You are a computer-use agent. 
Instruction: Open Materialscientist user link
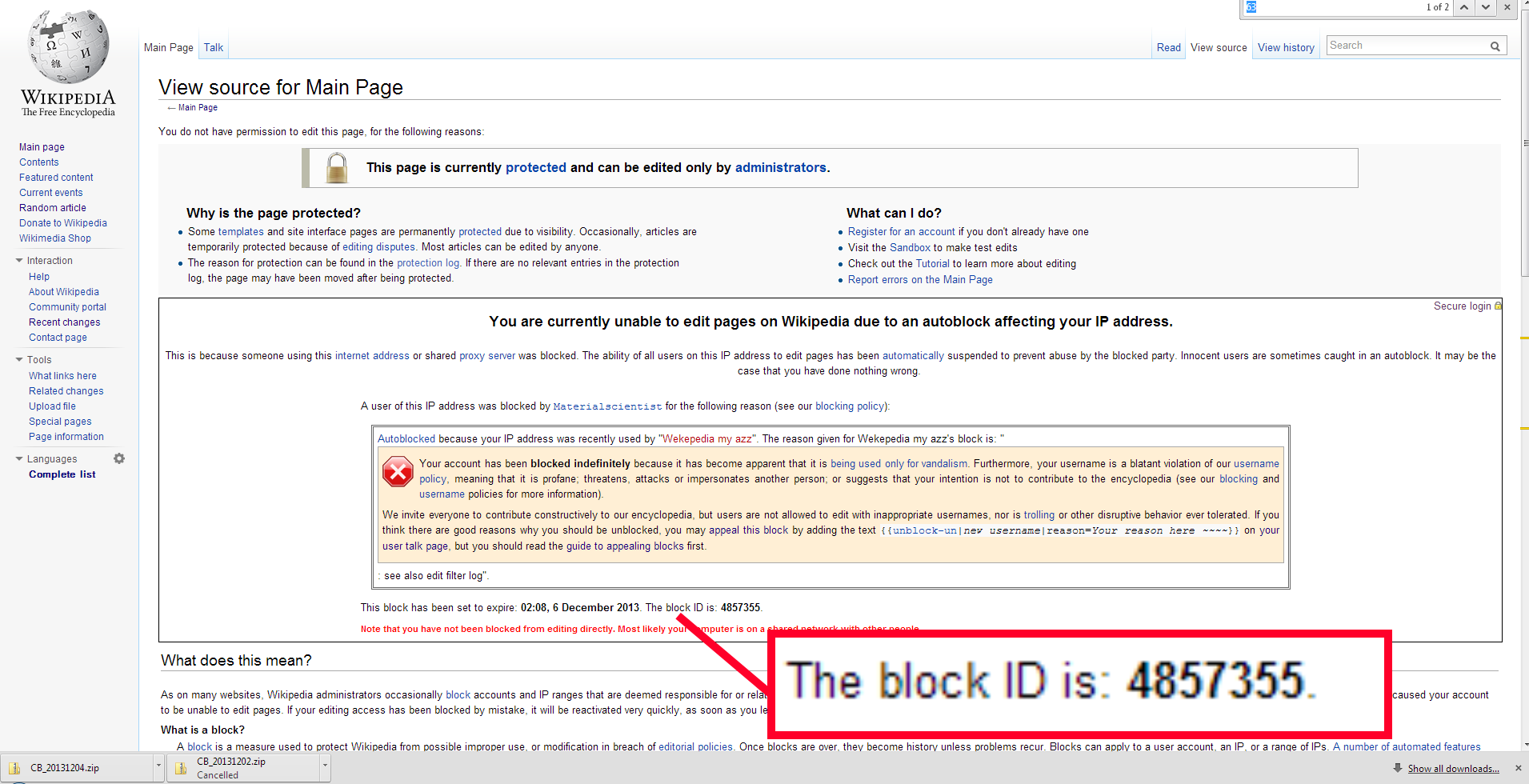pyautogui.click(x=607, y=406)
